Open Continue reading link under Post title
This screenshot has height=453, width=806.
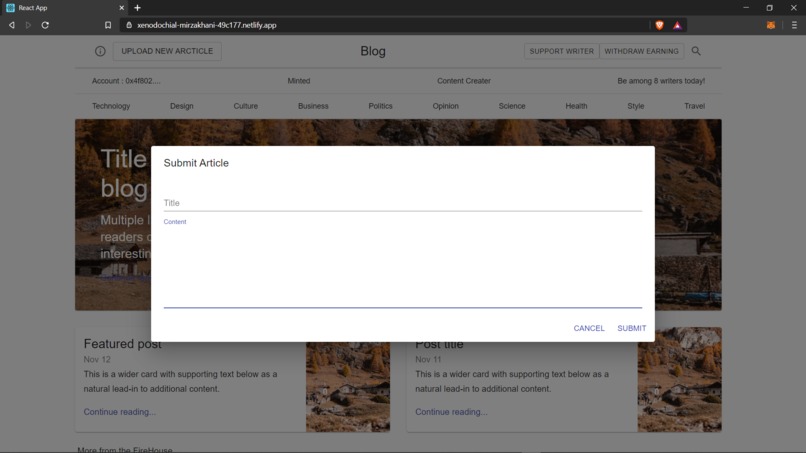click(x=451, y=412)
